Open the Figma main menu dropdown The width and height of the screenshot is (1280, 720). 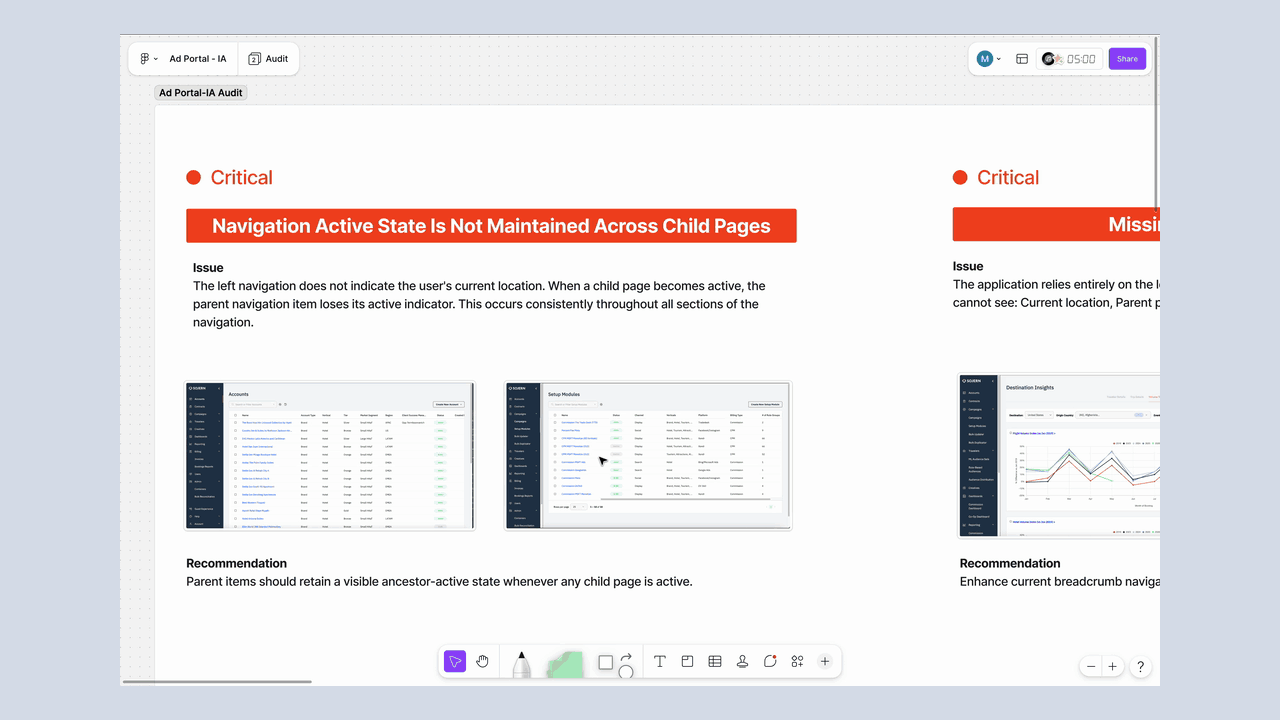(148, 59)
